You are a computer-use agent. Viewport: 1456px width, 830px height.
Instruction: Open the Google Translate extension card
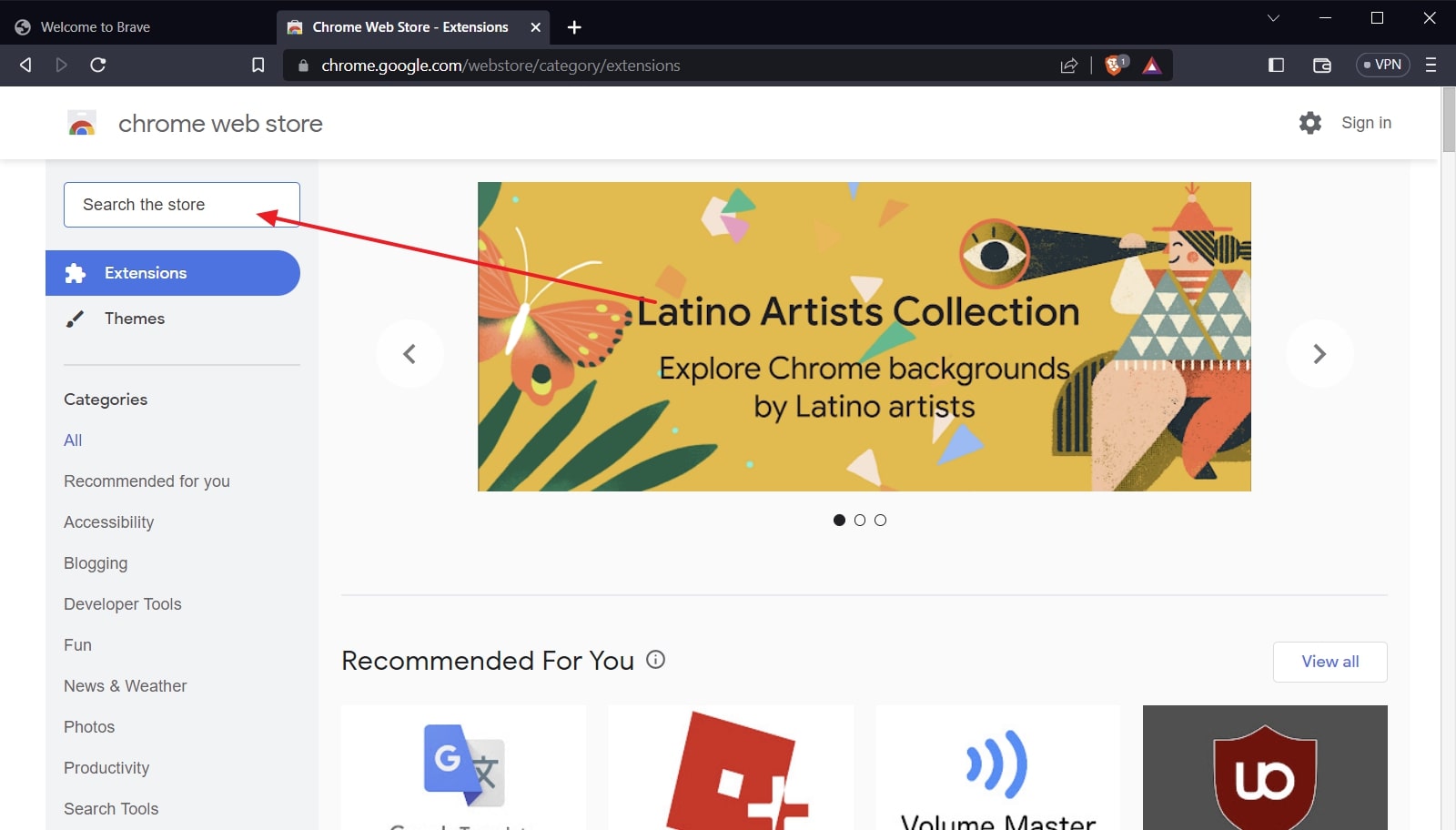[x=464, y=767]
